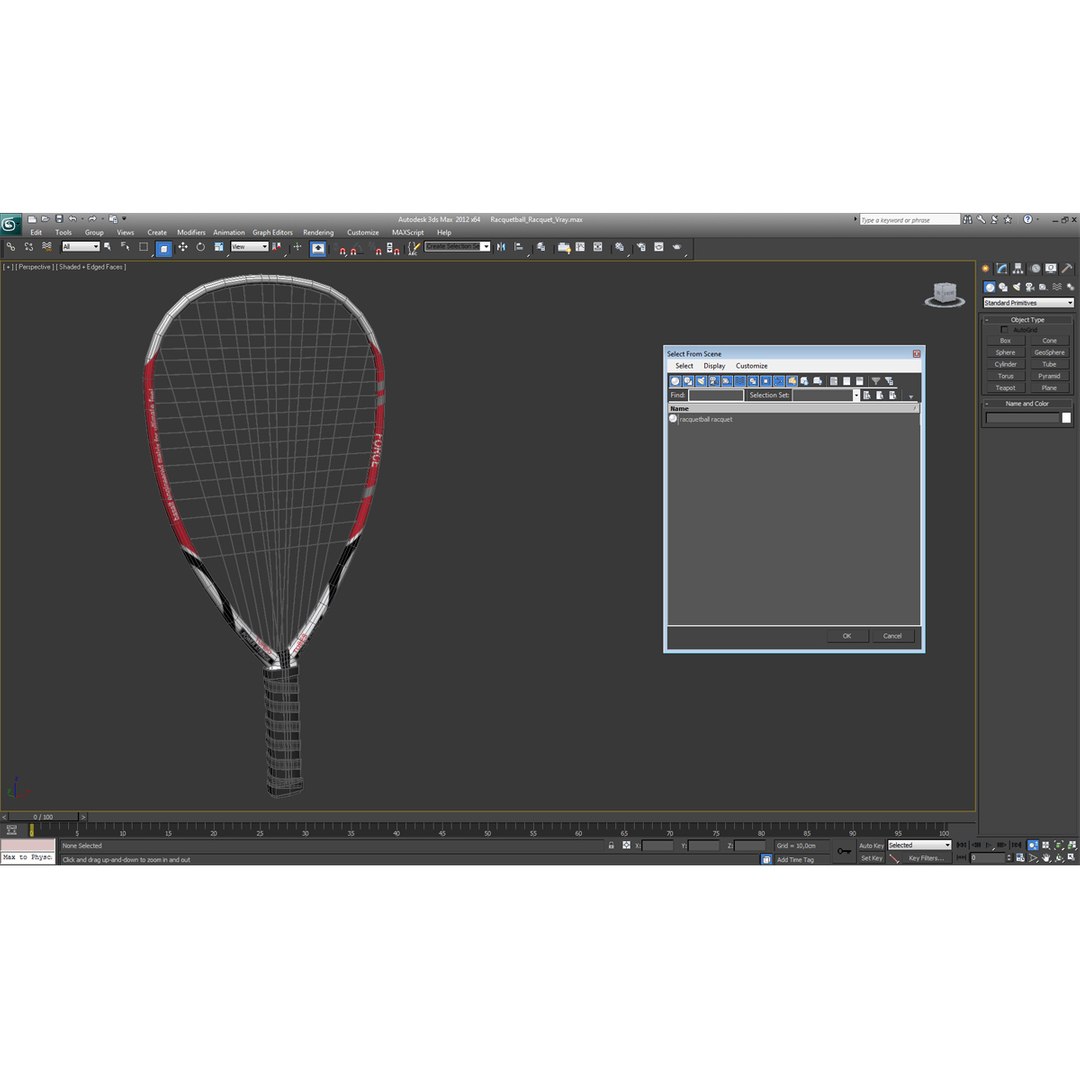Screen dimensions: 1080x1080
Task: Select the Select Object tool
Action: 107,247
